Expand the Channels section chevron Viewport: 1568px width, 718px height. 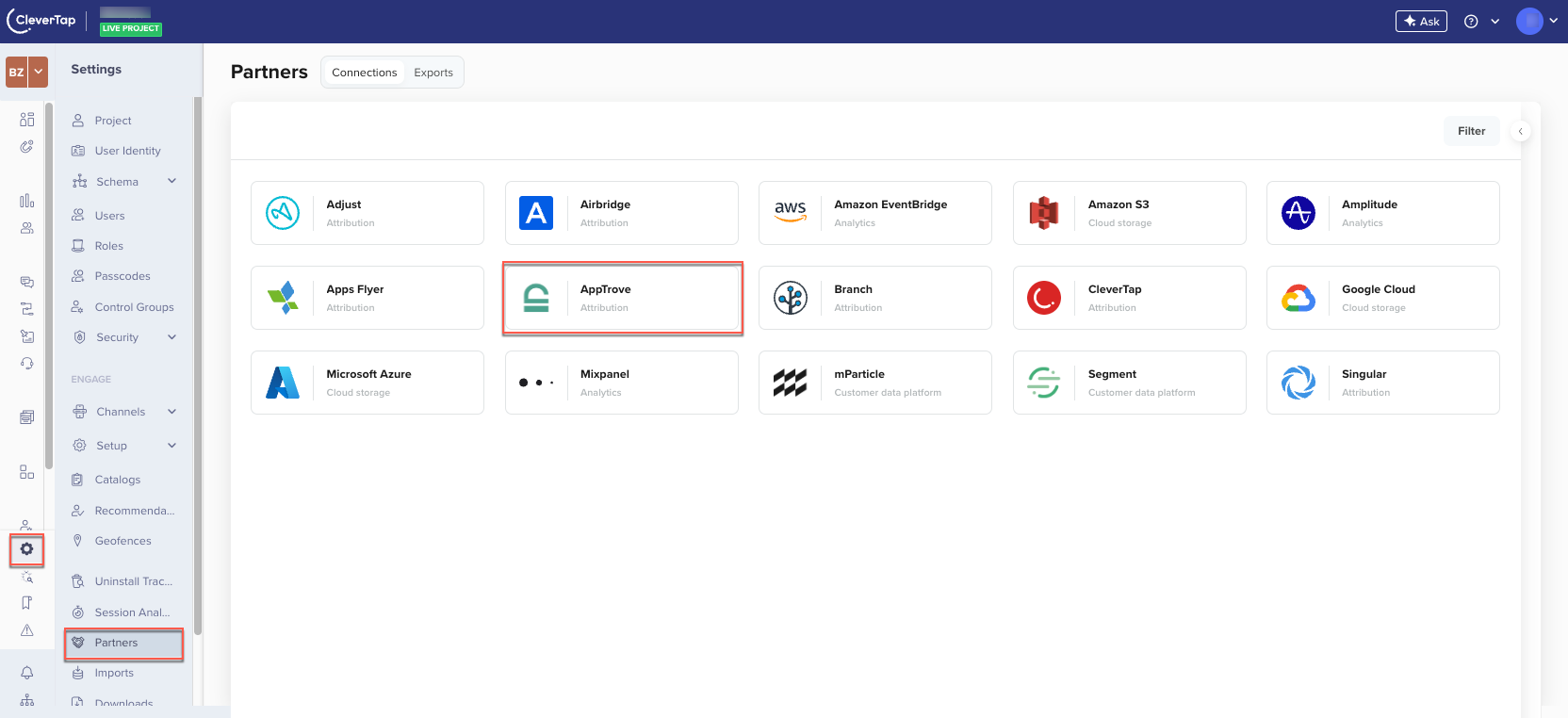coord(171,411)
